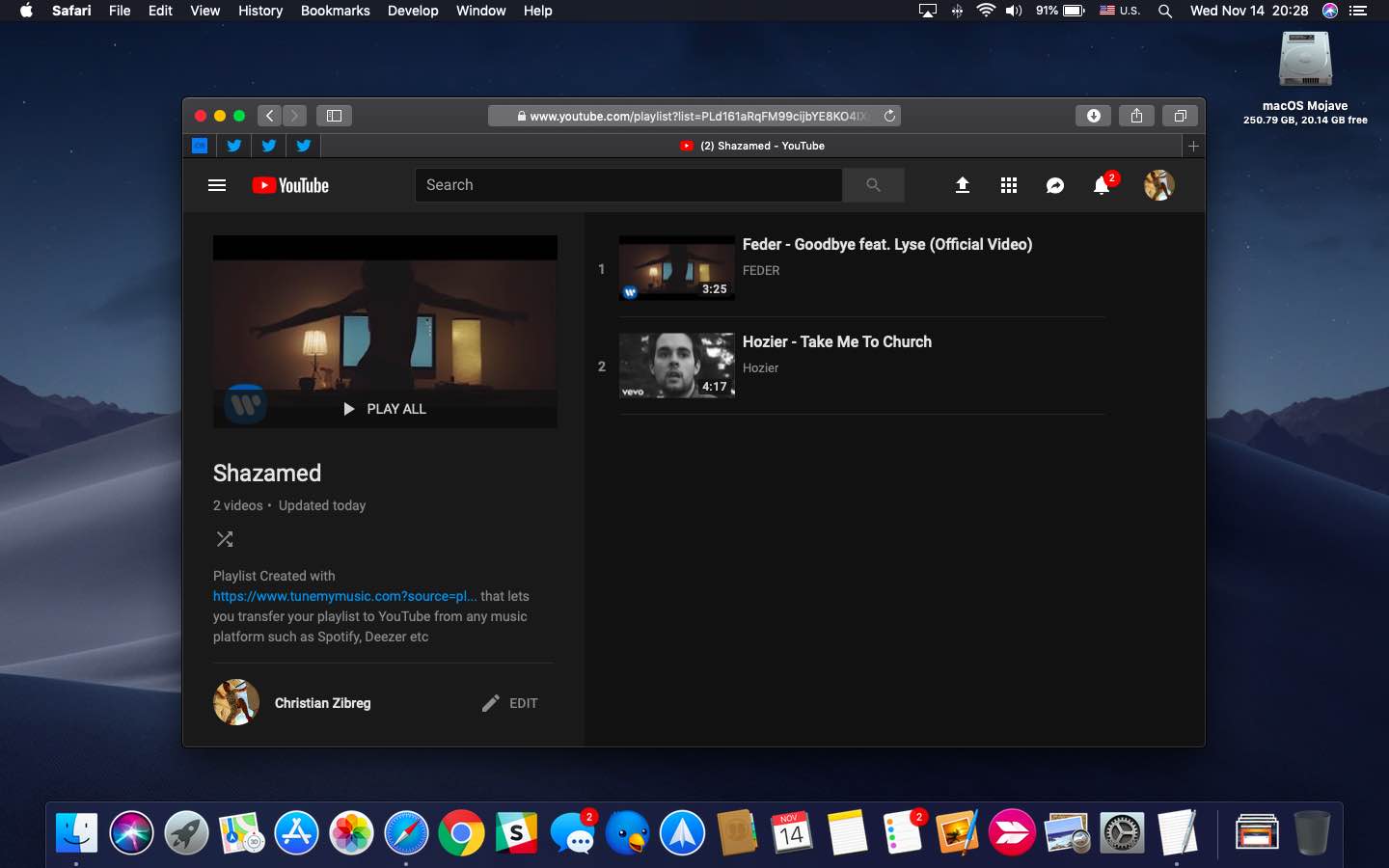This screenshot has width=1389, height=868.
Task: Open System Preferences from the Dock
Action: [x=1123, y=832]
